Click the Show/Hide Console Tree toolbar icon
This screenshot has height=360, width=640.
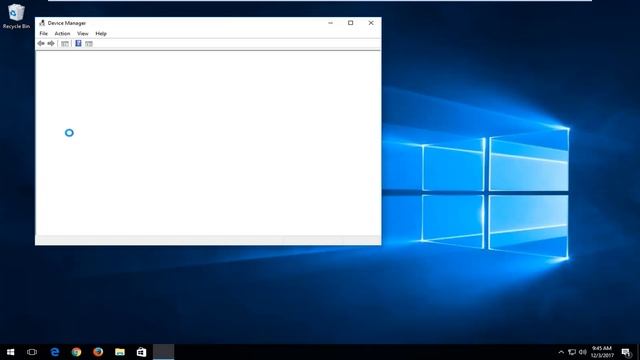(x=64, y=44)
